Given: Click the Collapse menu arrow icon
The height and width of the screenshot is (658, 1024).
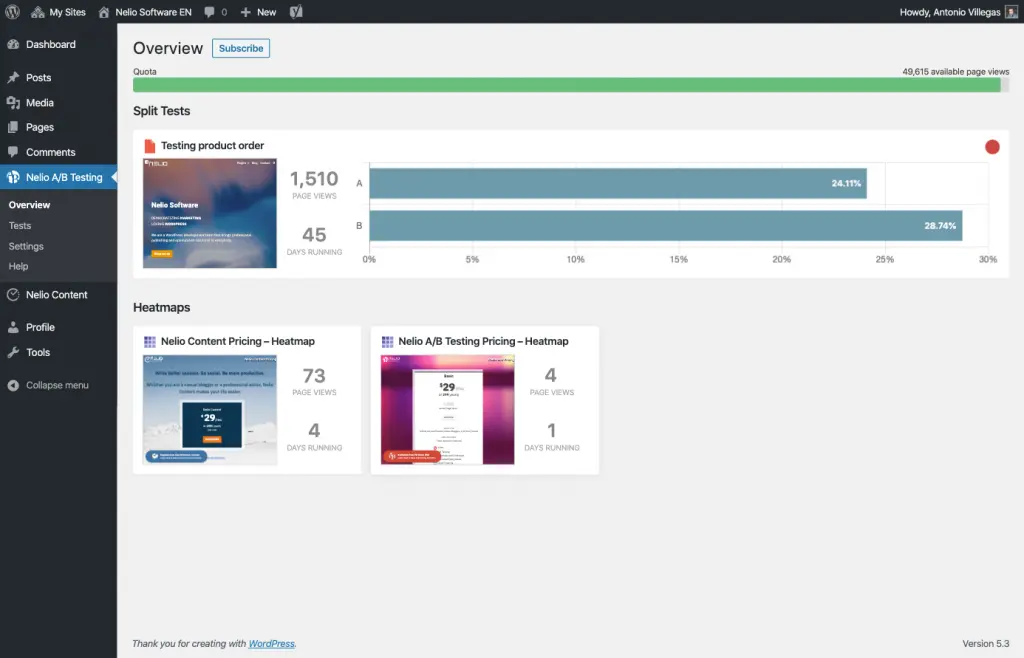Looking at the screenshot, I should click(13, 385).
